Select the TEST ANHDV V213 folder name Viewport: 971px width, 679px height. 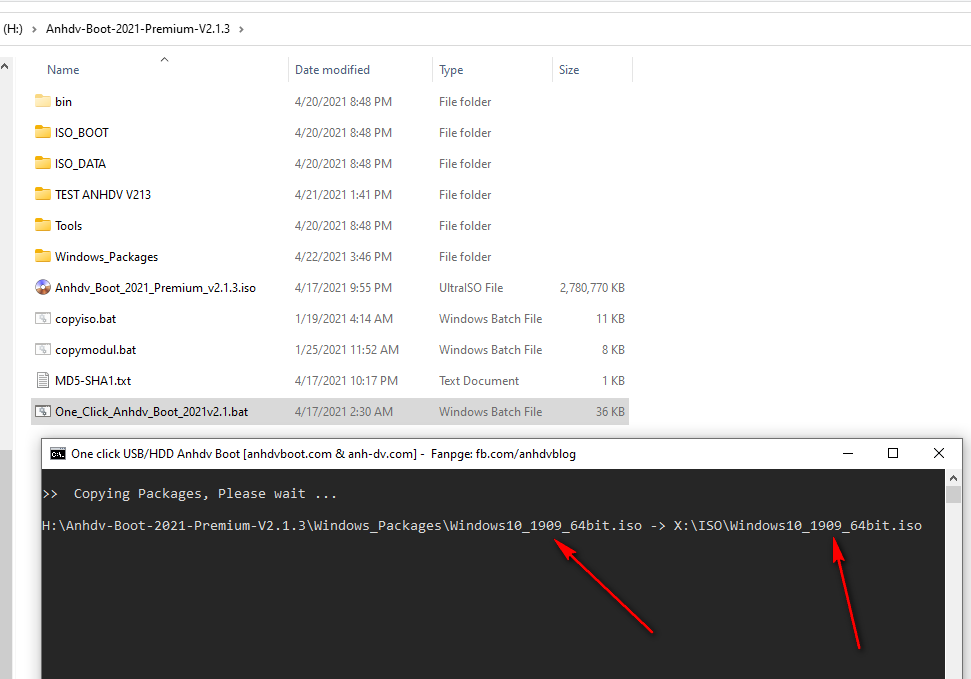click(x=103, y=195)
